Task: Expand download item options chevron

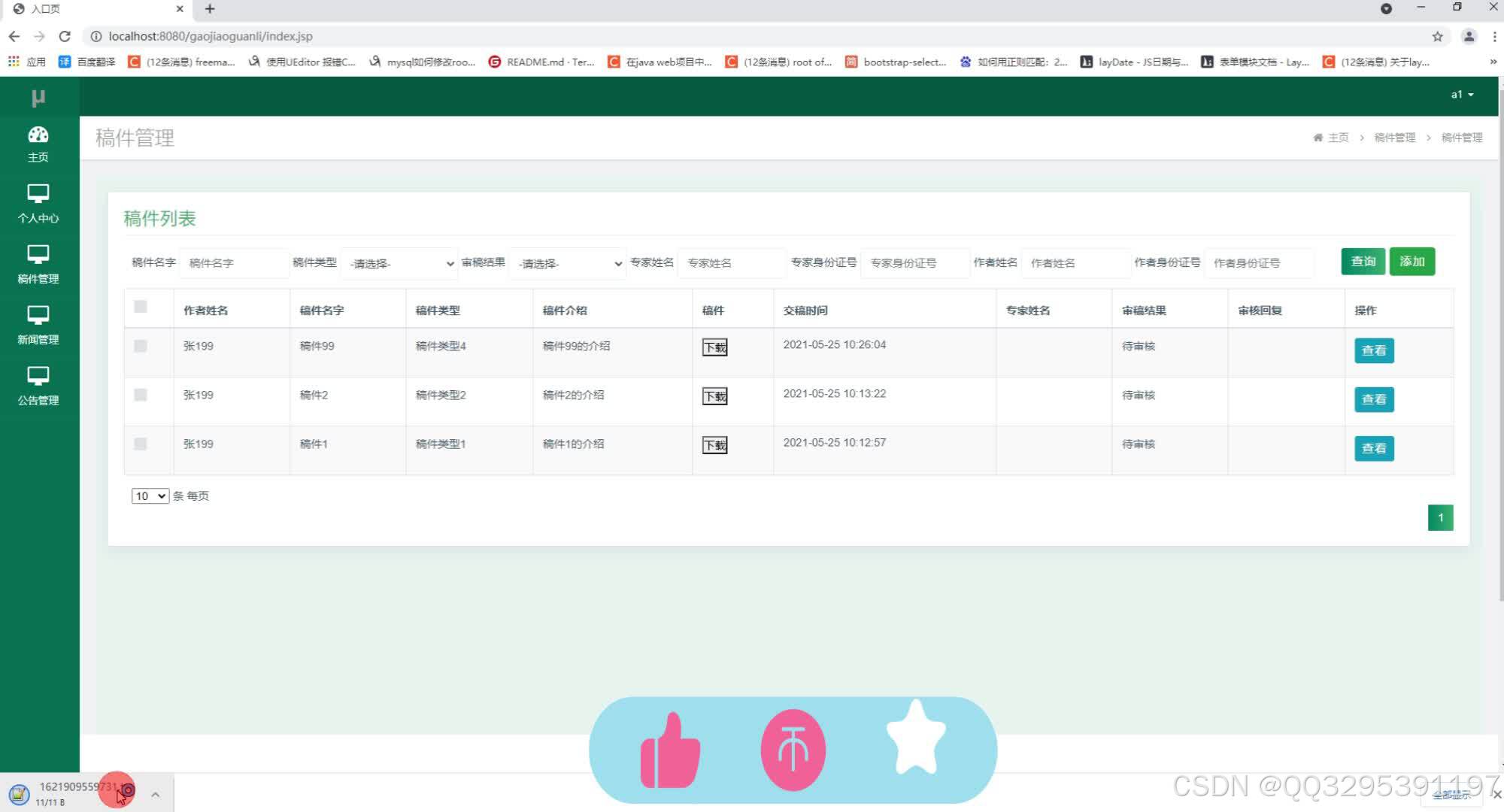Action: click(x=155, y=794)
